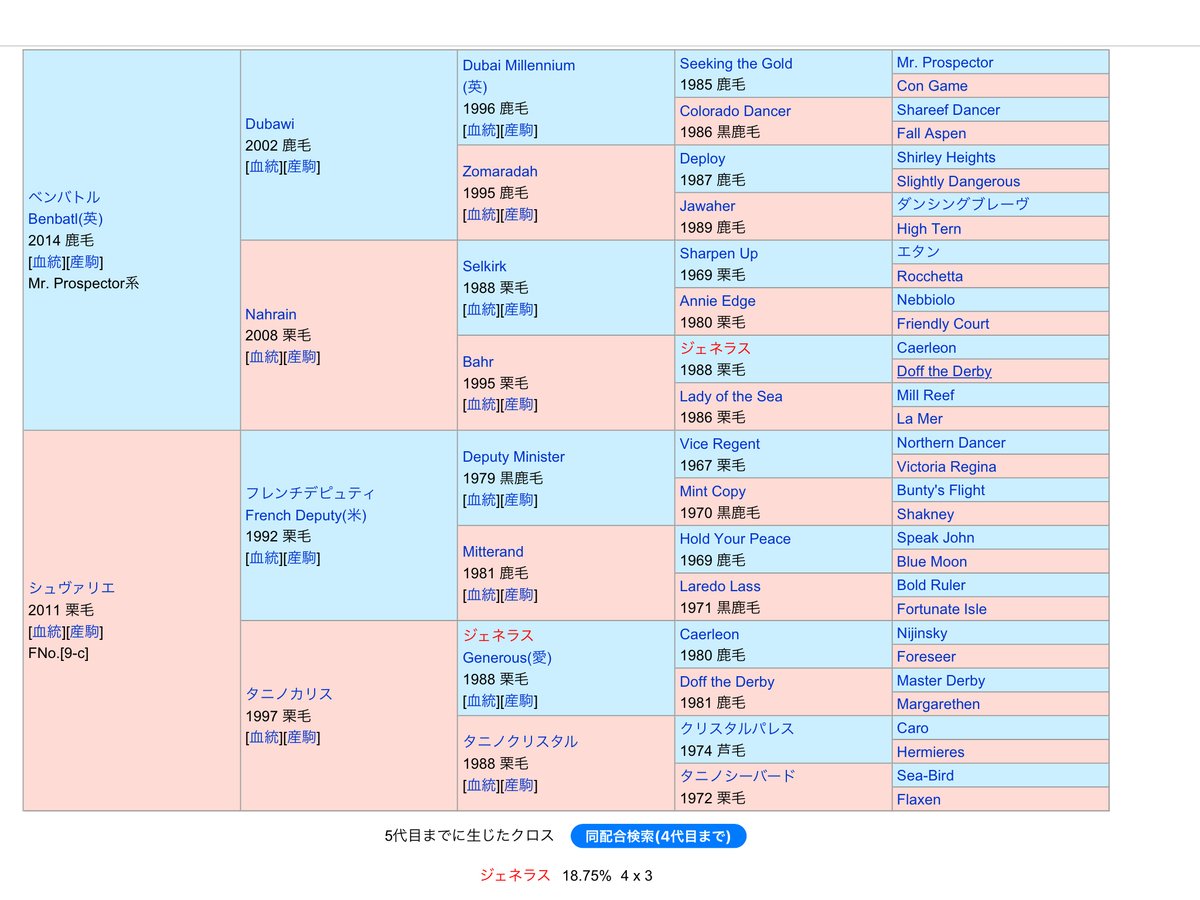1200x900 pixels.
Task: Click the クリスタルパレス link
Action: pos(737,729)
